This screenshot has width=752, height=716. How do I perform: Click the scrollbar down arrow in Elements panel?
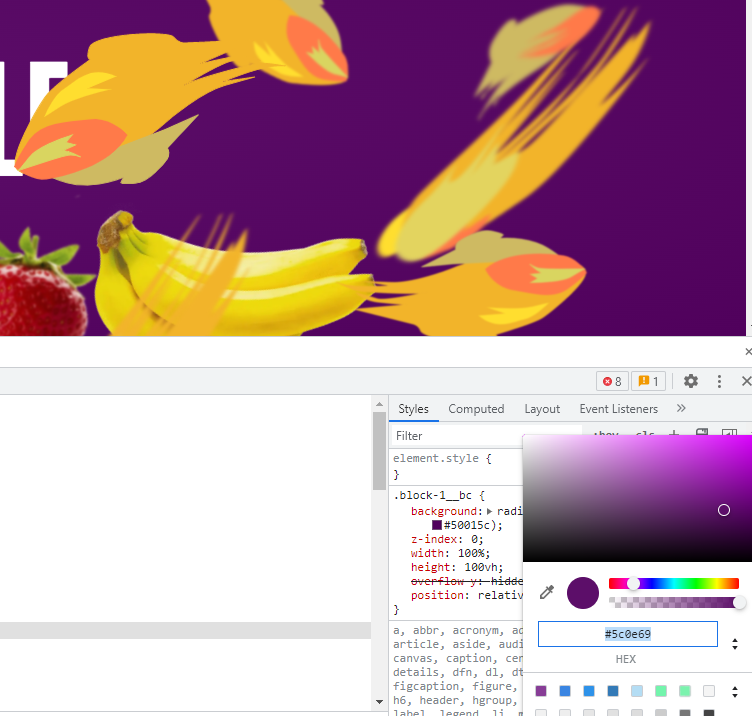[x=379, y=702]
